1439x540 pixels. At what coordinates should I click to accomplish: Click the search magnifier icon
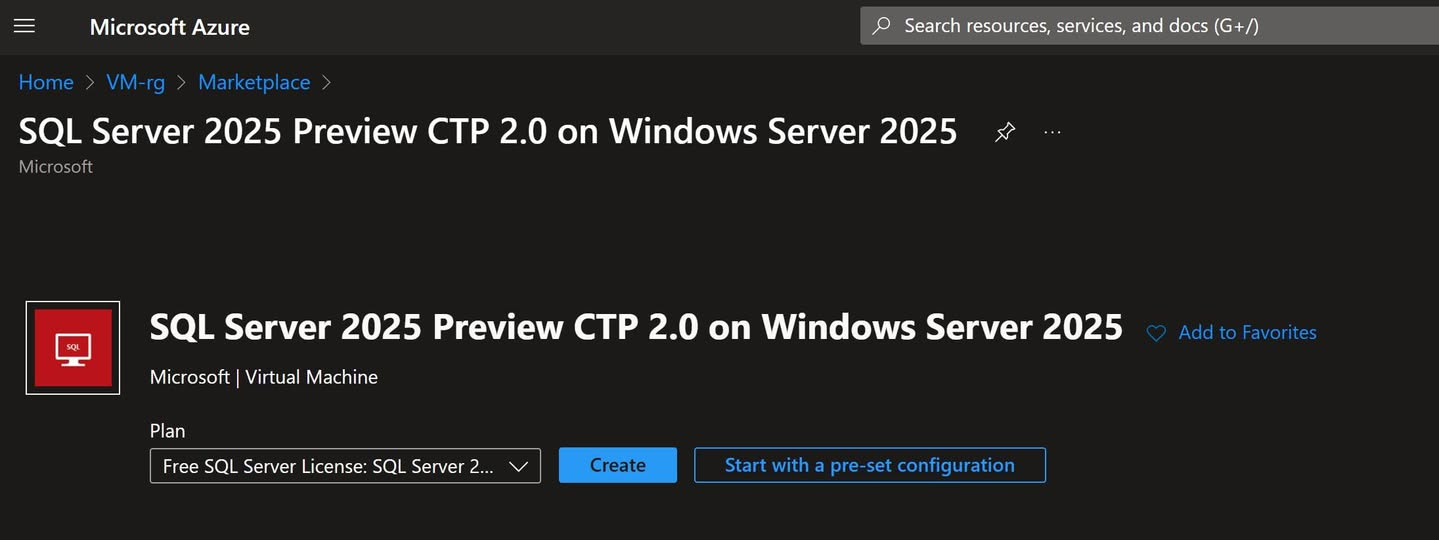[x=881, y=26]
